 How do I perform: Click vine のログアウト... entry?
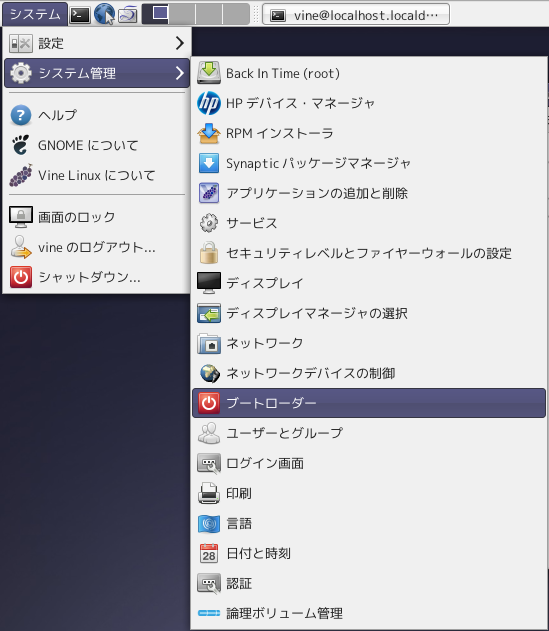[96, 247]
